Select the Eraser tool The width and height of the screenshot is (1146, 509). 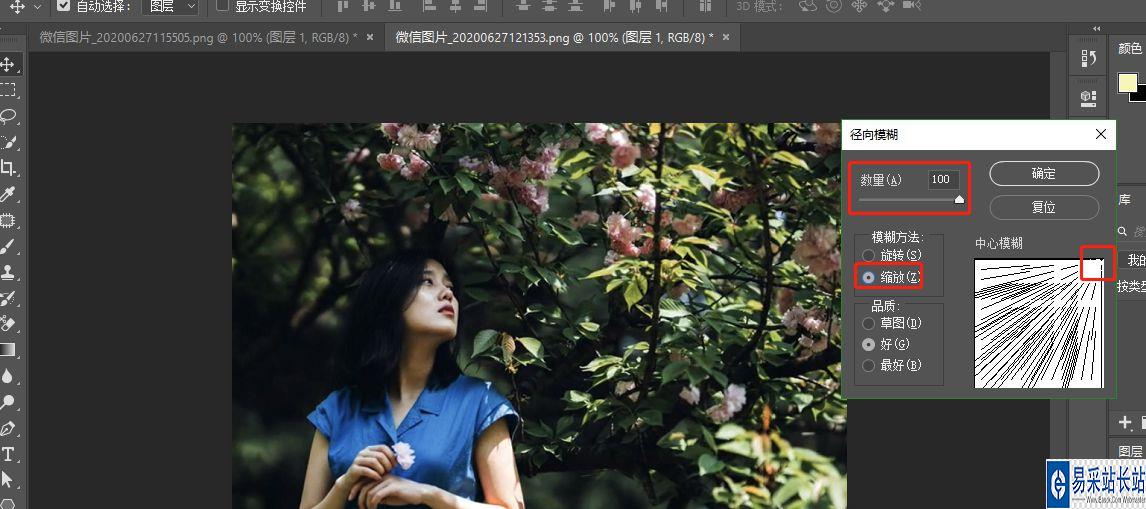(x=8, y=323)
